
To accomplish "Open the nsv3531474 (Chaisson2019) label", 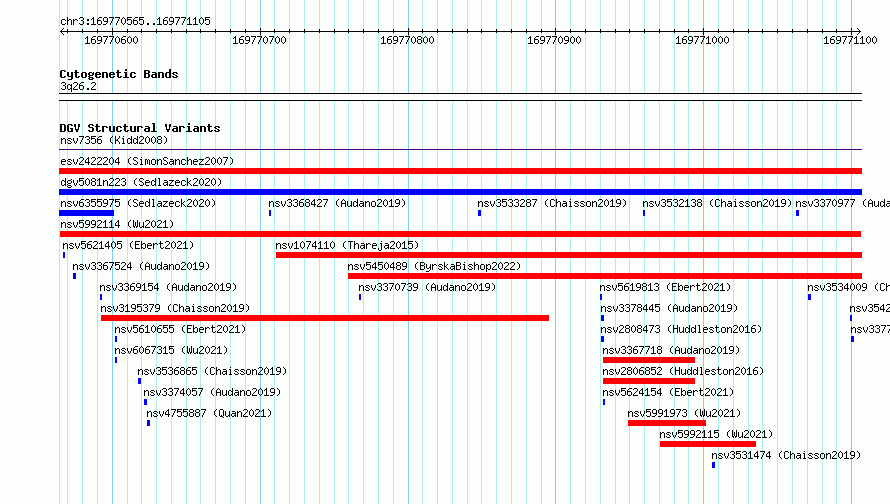I will click(x=786, y=455).
